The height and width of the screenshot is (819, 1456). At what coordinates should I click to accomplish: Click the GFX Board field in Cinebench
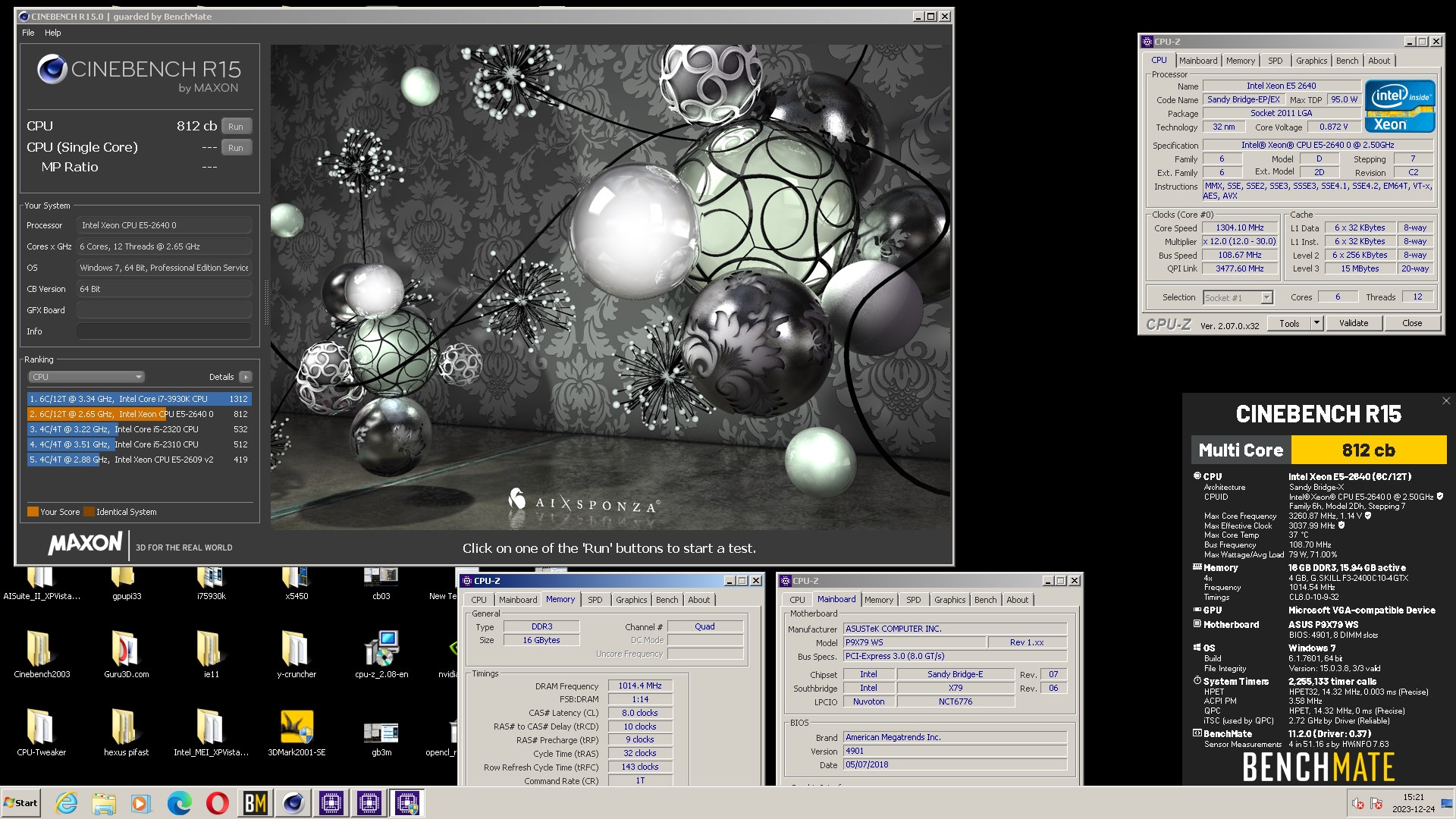point(164,310)
